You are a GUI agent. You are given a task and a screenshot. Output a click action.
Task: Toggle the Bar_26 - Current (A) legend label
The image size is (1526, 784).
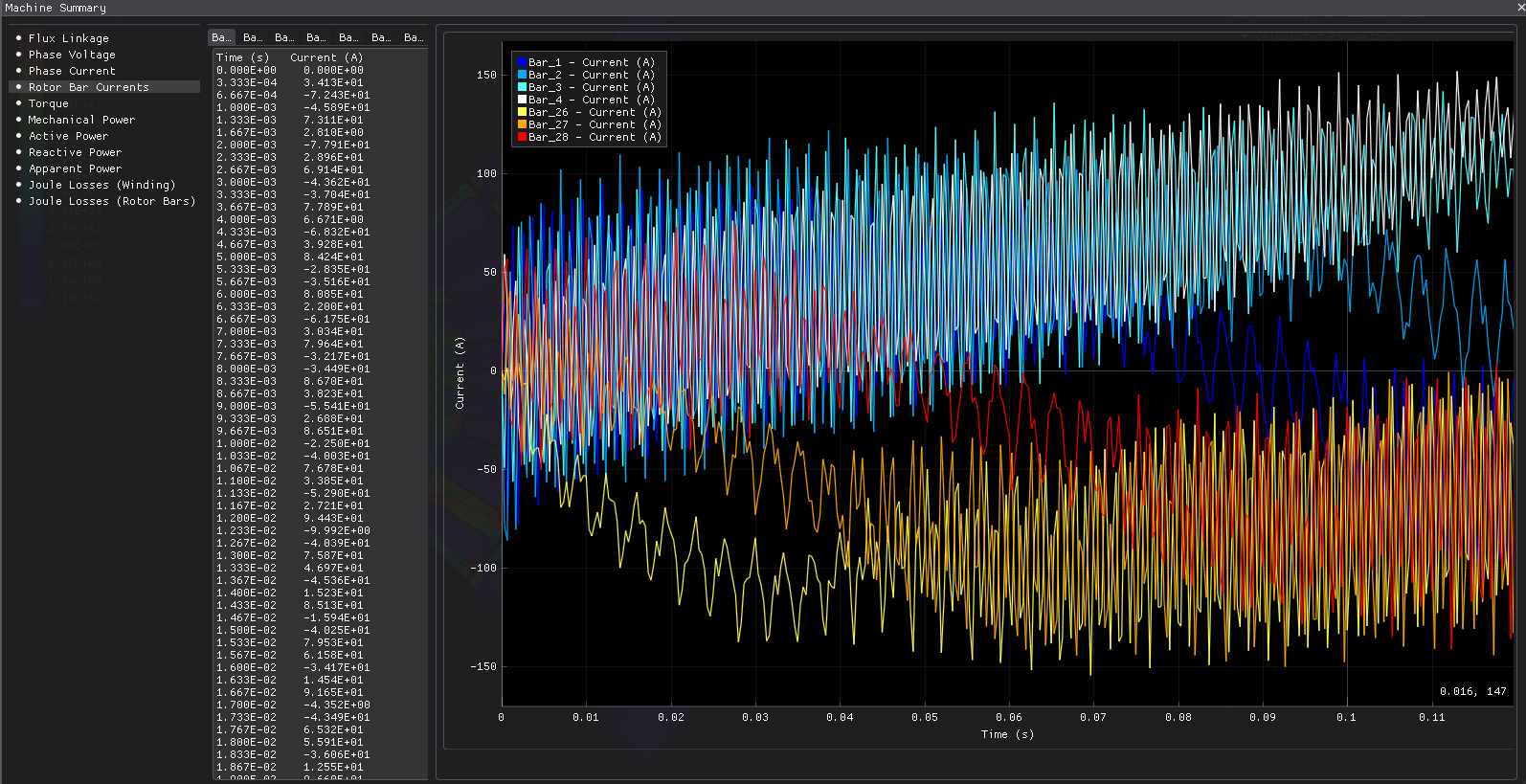(595, 112)
